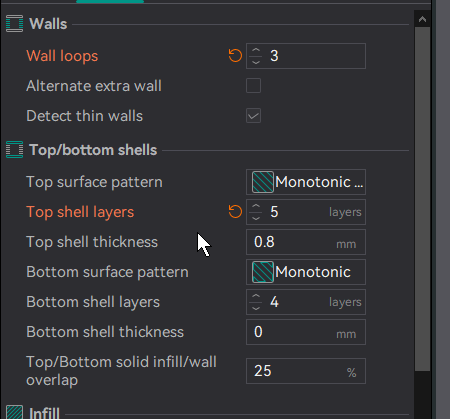Image resolution: width=450 pixels, height=419 pixels.
Task: Click the vertical scrollbar thumb
Action: point(422,199)
